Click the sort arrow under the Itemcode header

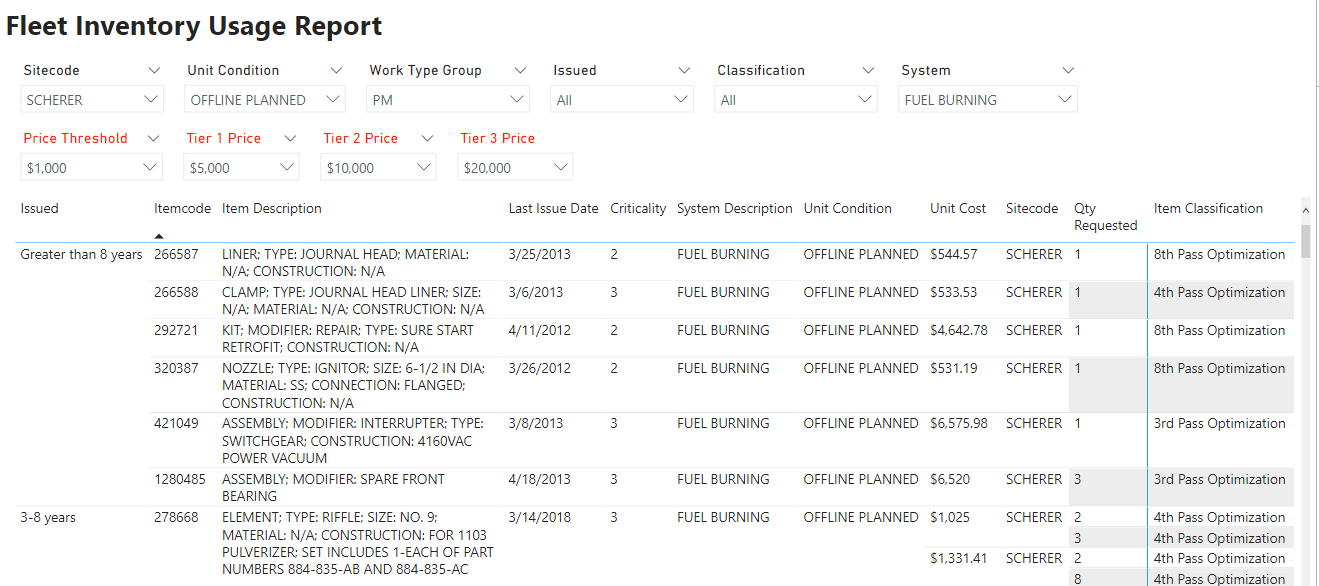[159, 235]
